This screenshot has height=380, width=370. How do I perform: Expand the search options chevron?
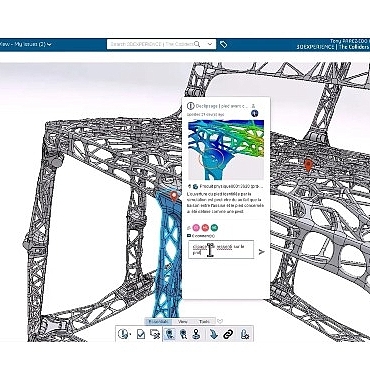(x=210, y=44)
